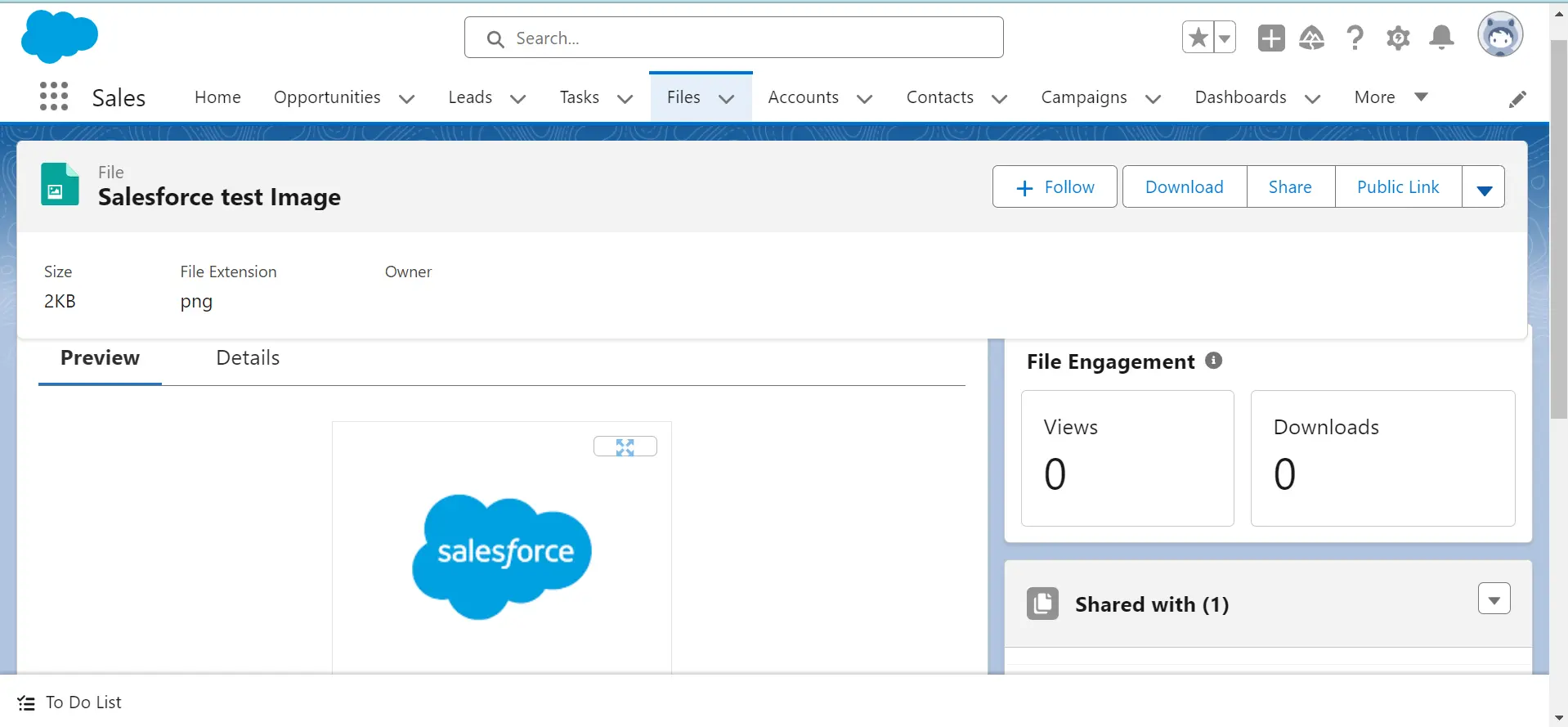This screenshot has height=727, width=1568.
Task: Go to the Home tab
Action: (217, 97)
